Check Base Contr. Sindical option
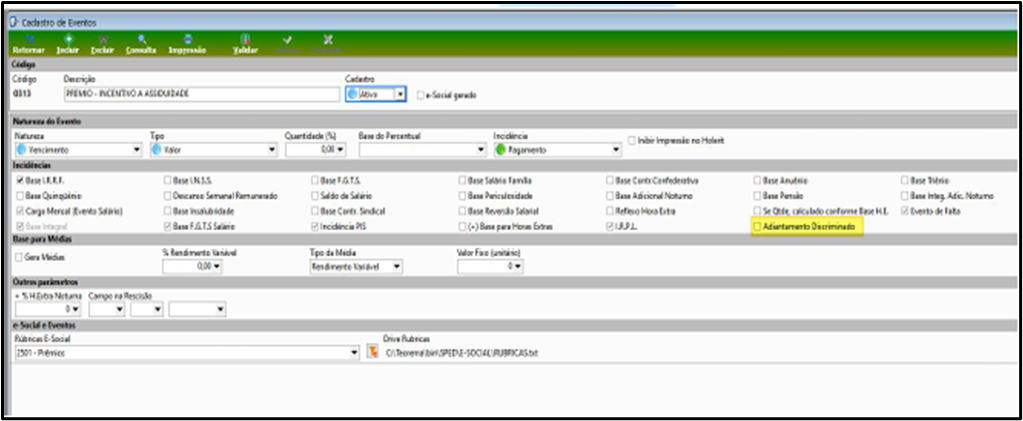Viewport: 1023px width, 421px height. coord(315,211)
